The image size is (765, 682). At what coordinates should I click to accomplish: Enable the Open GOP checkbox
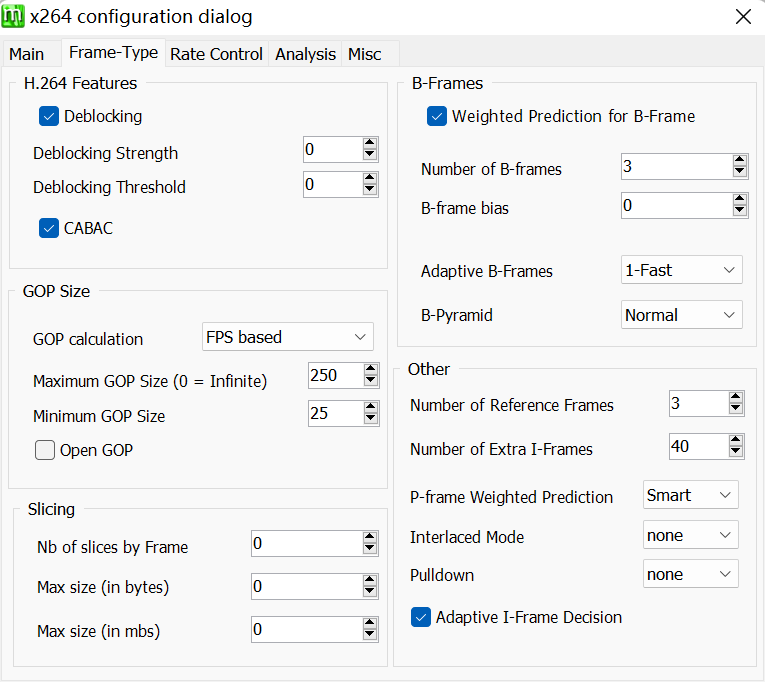45,450
